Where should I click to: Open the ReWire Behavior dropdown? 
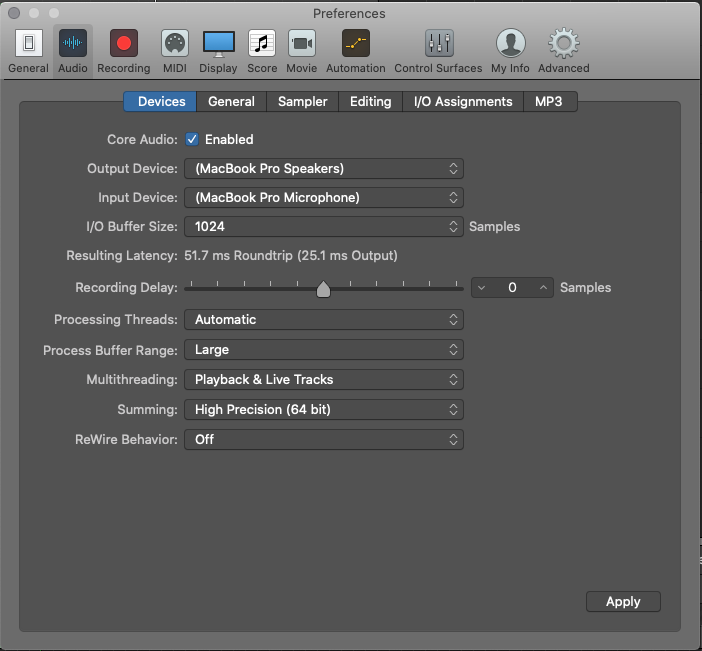324,440
